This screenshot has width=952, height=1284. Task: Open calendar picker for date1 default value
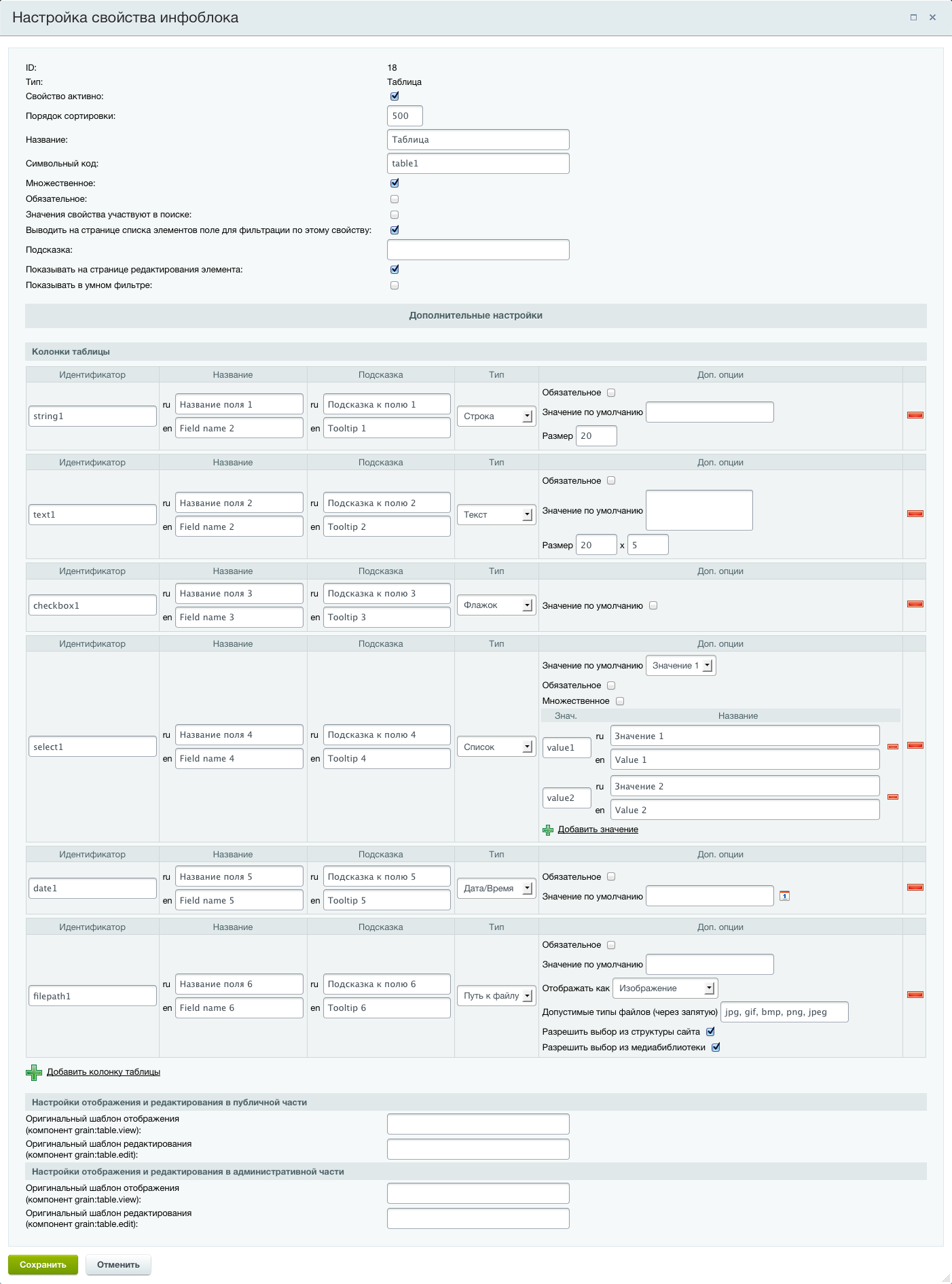(x=784, y=896)
